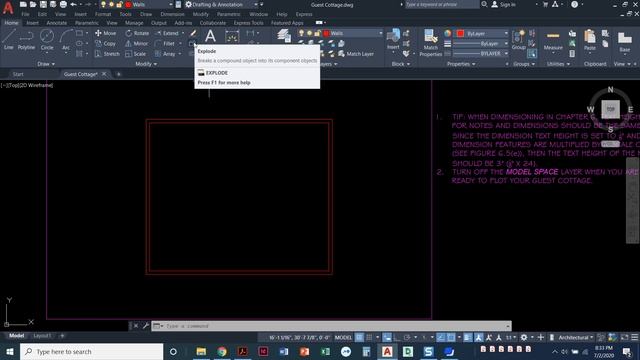Viewport: 640px width, 360px height.
Task: Click the Fillet tool
Action: tap(165, 43)
